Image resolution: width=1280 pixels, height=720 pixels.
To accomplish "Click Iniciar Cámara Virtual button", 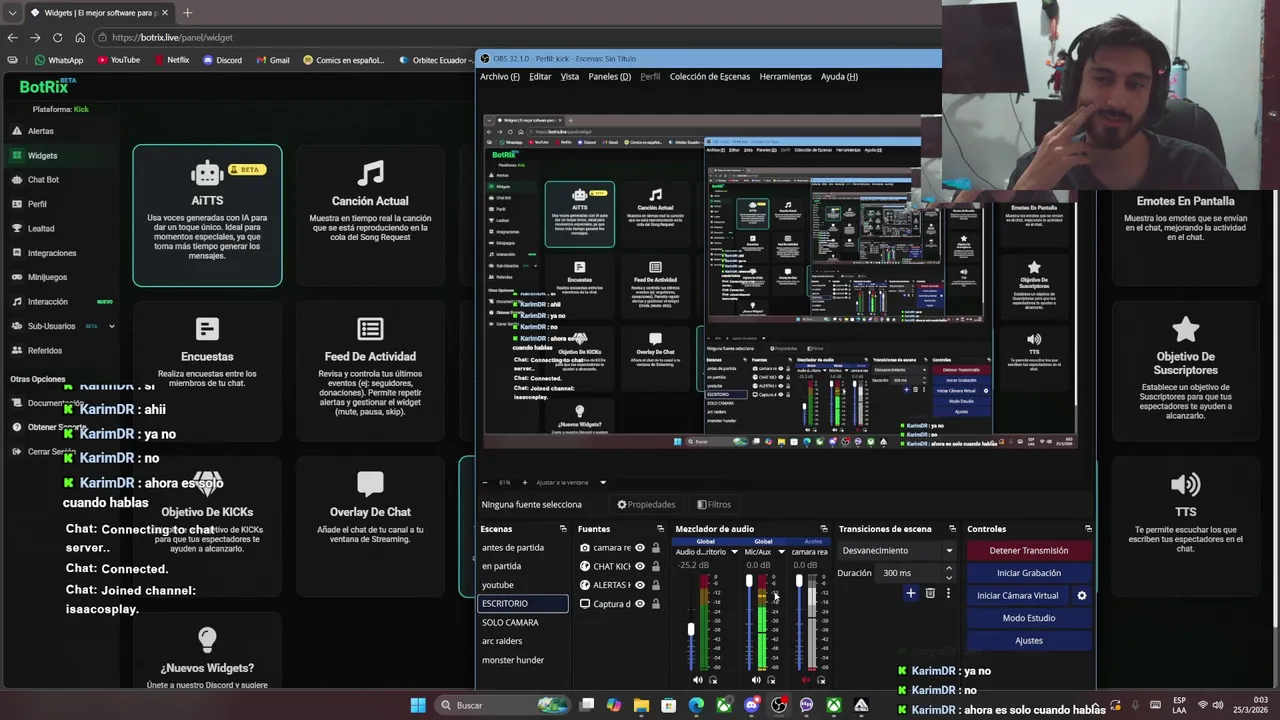I will pyautogui.click(x=1017, y=596).
